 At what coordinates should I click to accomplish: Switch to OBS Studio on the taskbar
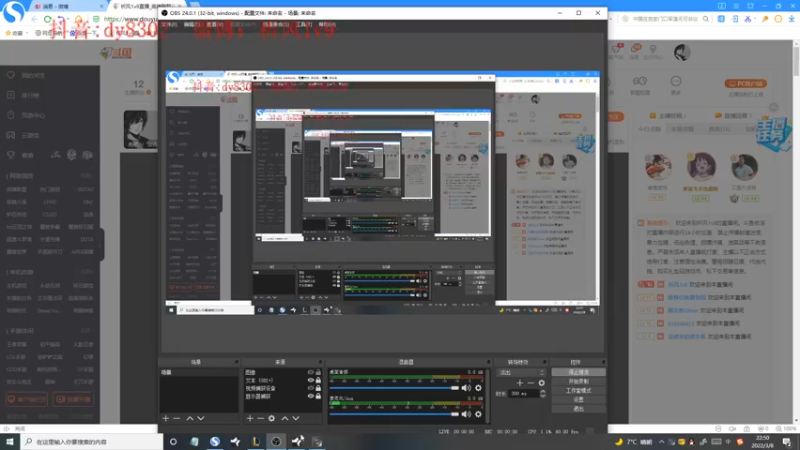276,441
